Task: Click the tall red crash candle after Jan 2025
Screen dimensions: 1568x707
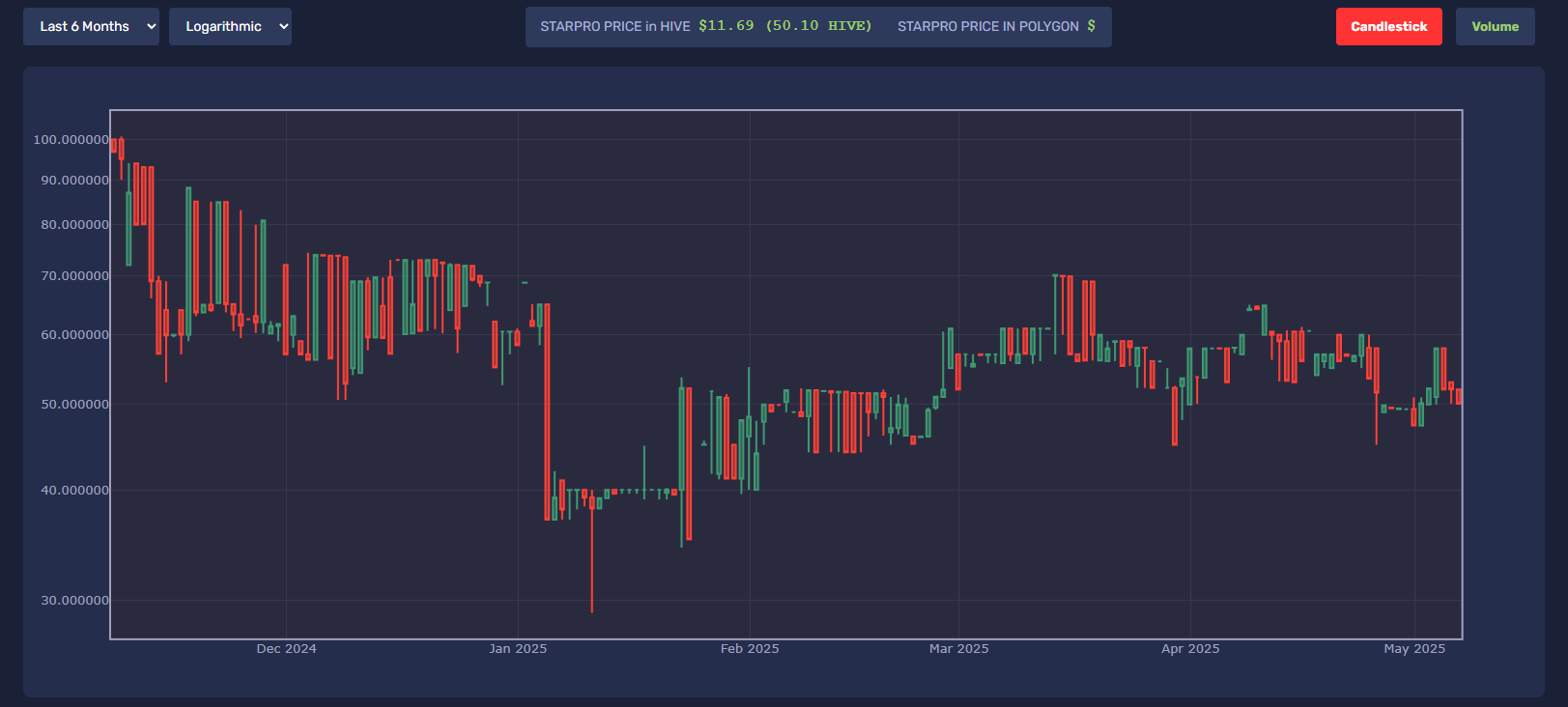Action: point(547,412)
